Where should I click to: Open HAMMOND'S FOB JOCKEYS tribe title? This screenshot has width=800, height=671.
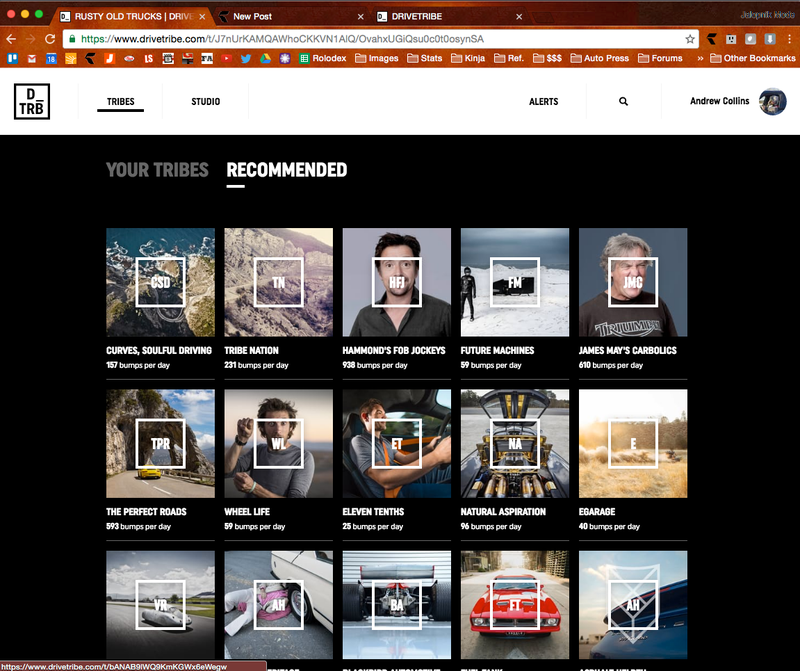click(394, 351)
